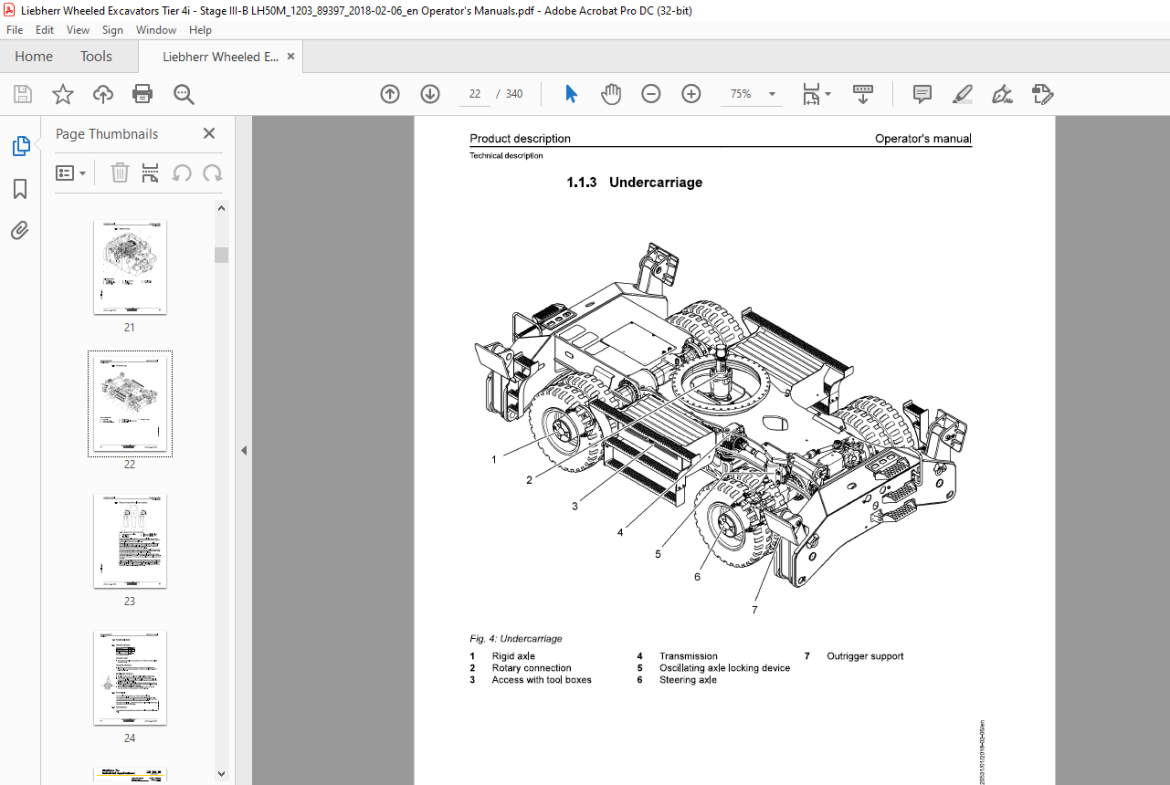Open the Window menu

[x=155, y=30]
